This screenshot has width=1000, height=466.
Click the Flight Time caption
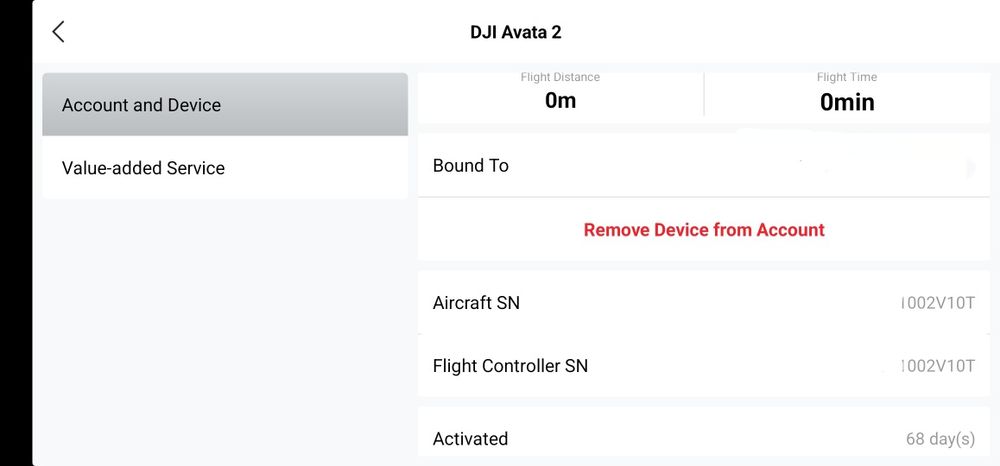tap(846, 77)
